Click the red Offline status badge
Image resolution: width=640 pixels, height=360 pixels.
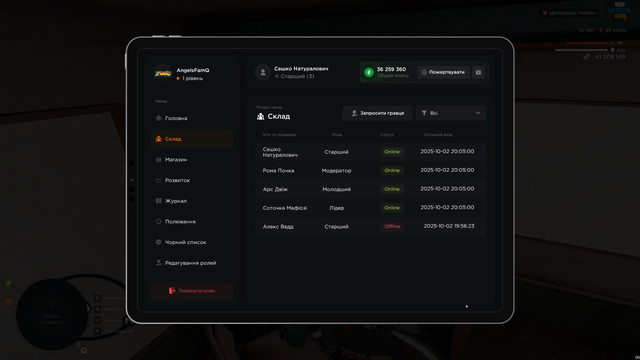pyautogui.click(x=392, y=226)
